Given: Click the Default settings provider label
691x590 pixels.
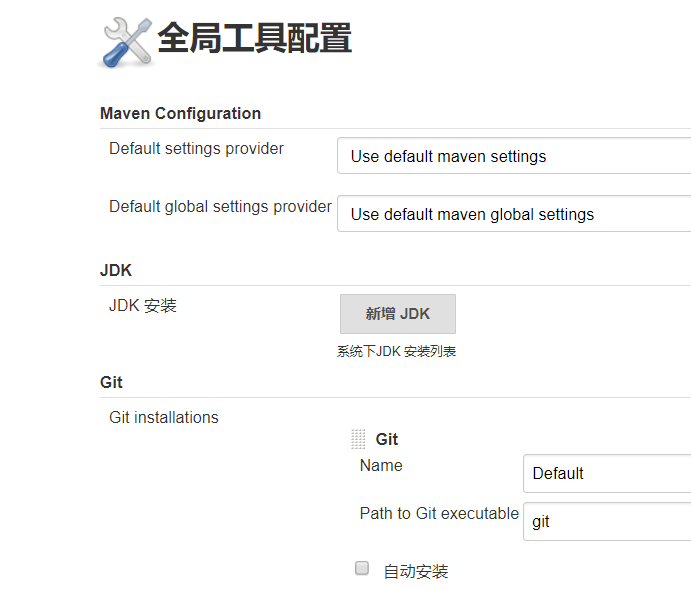Looking at the screenshot, I should click(196, 149).
